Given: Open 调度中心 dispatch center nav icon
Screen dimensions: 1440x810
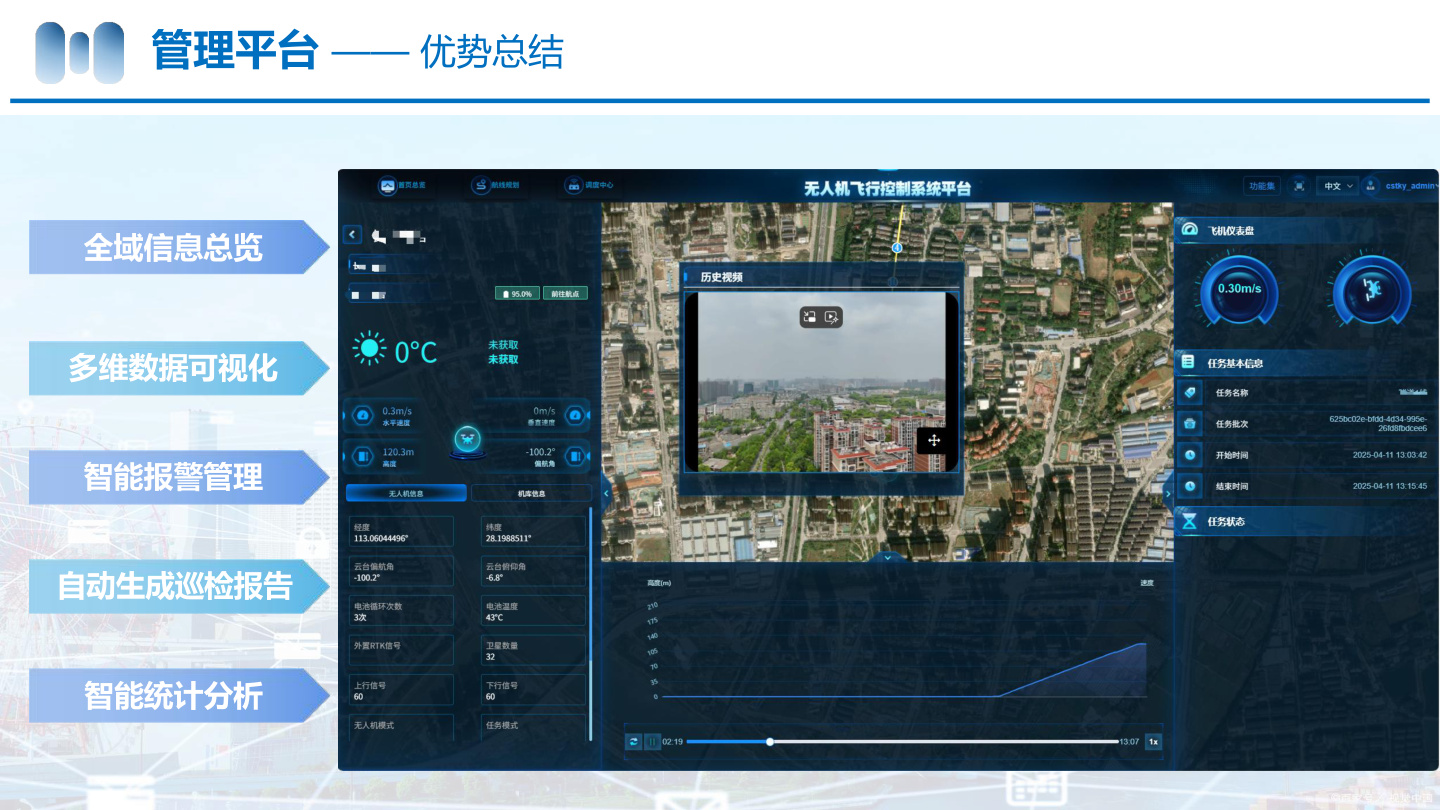Looking at the screenshot, I should 573,185.
